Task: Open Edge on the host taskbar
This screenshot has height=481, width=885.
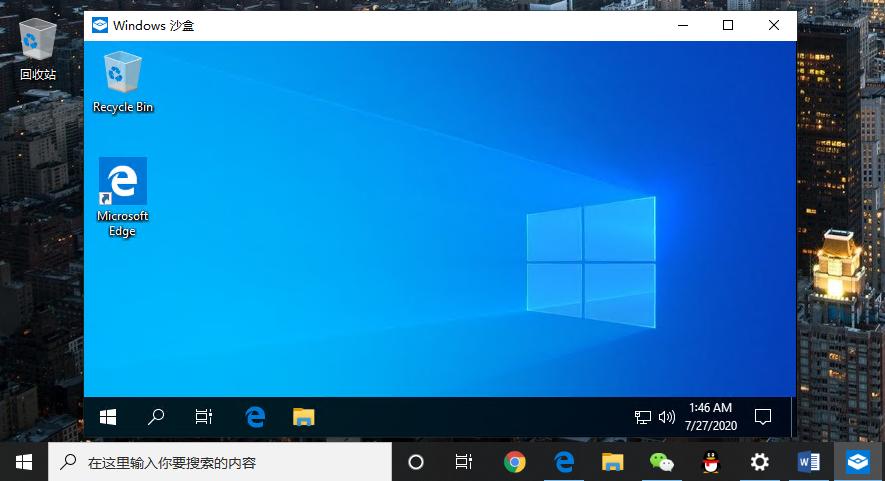Action: coord(564,462)
